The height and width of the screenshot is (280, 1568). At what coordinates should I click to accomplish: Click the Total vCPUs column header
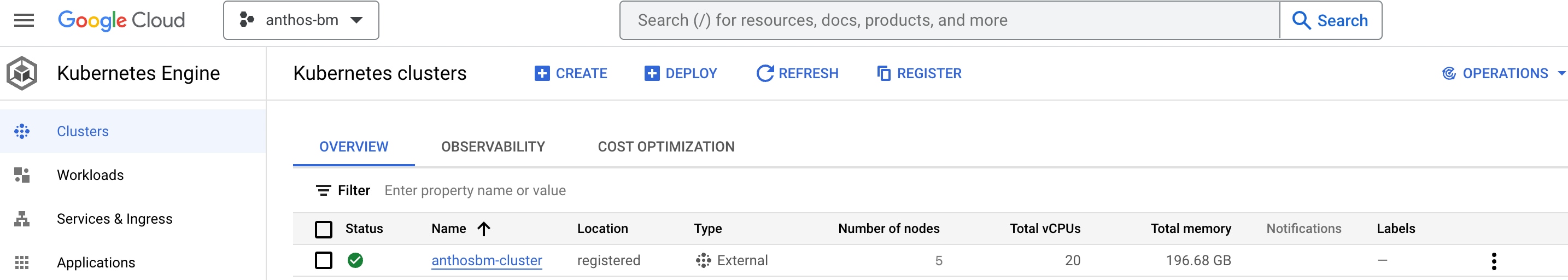(1045, 229)
